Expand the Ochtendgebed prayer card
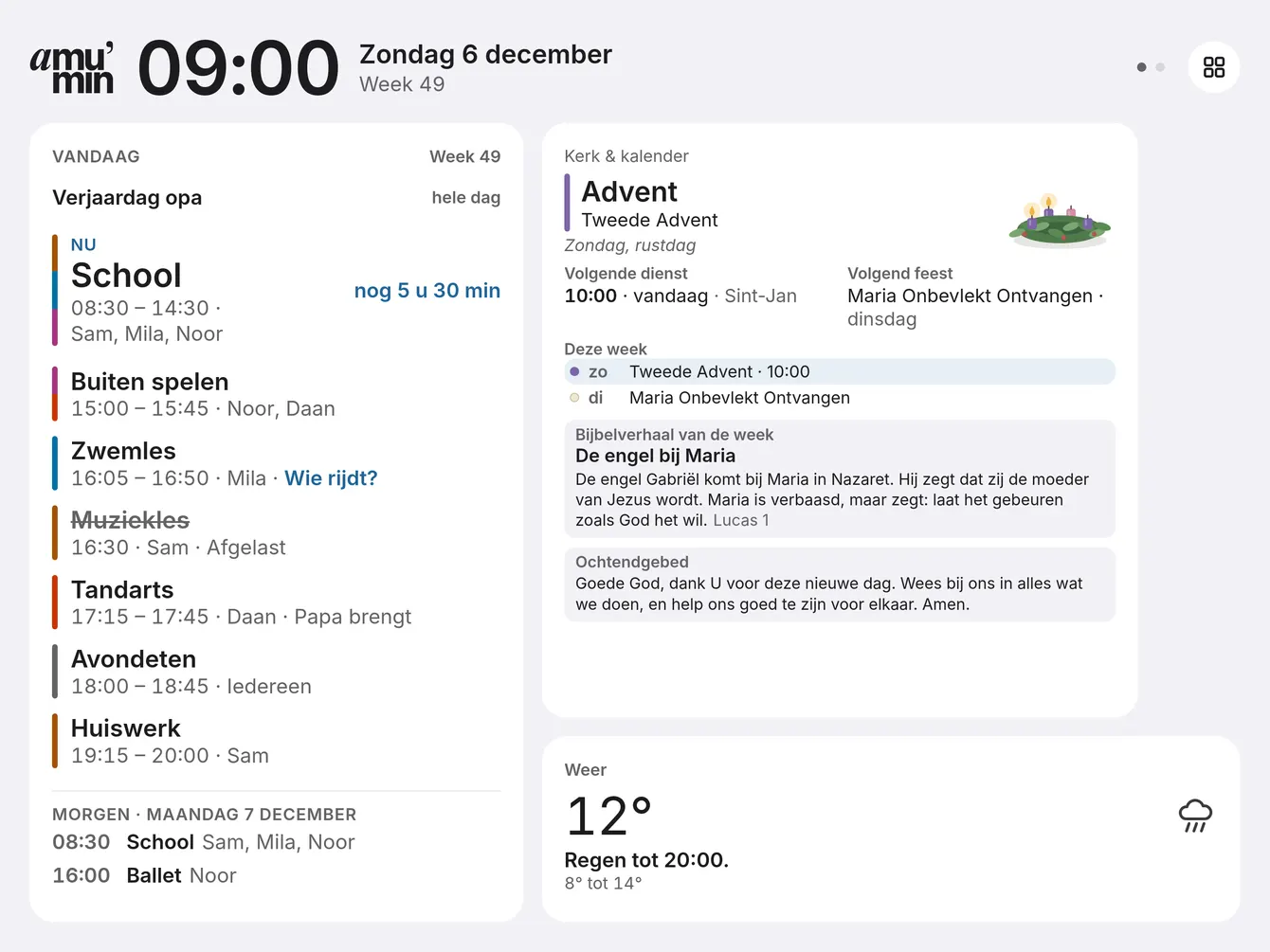Image resolution: width=1270 pixels, height=952 pixels. click(840, 584)
